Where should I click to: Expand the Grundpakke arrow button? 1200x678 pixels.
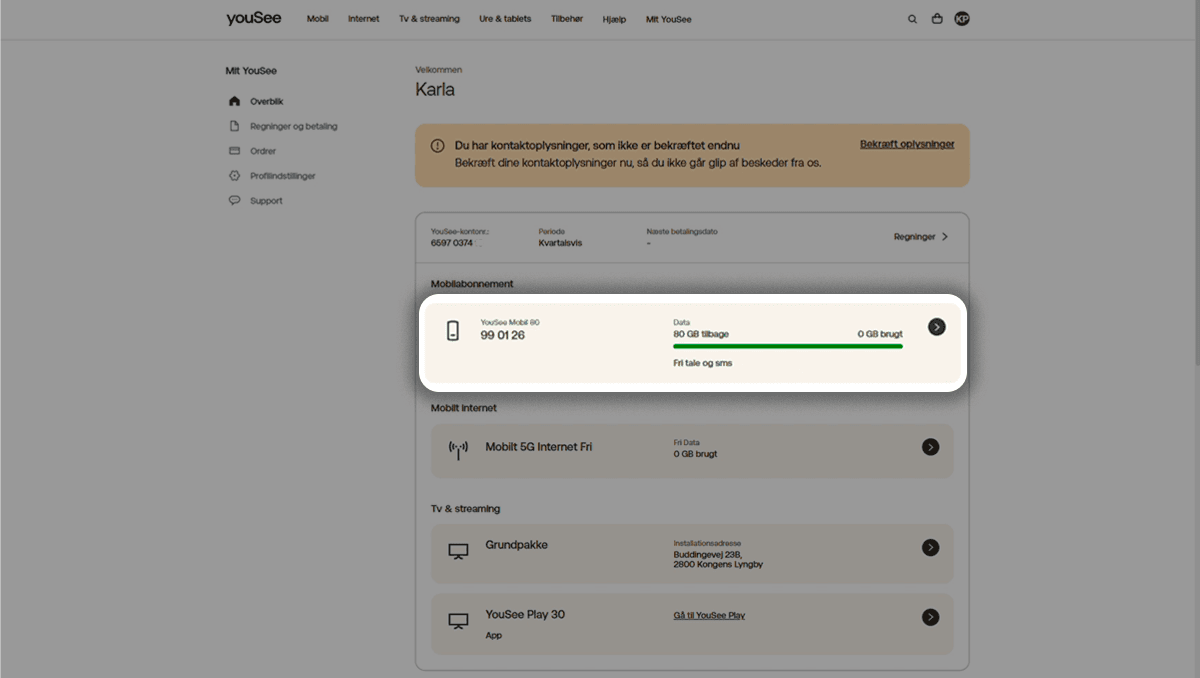[930, 547]
